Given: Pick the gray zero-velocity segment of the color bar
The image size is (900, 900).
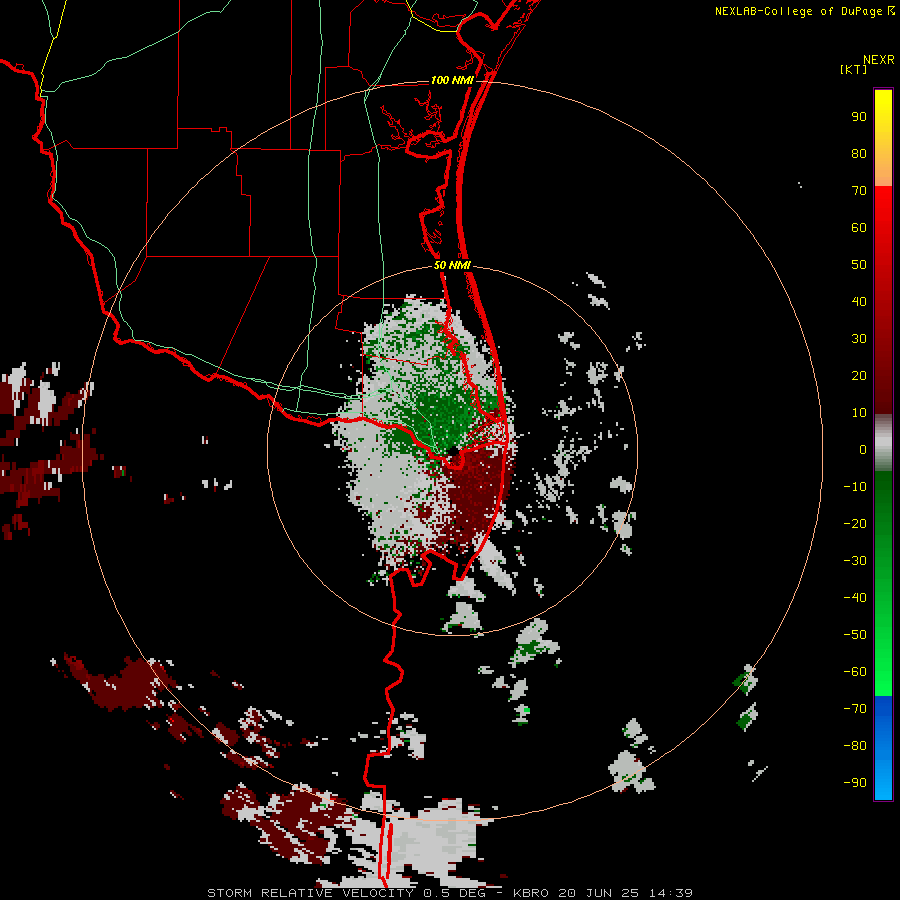Looking at the screenshot, I should (x=883, y=443).
